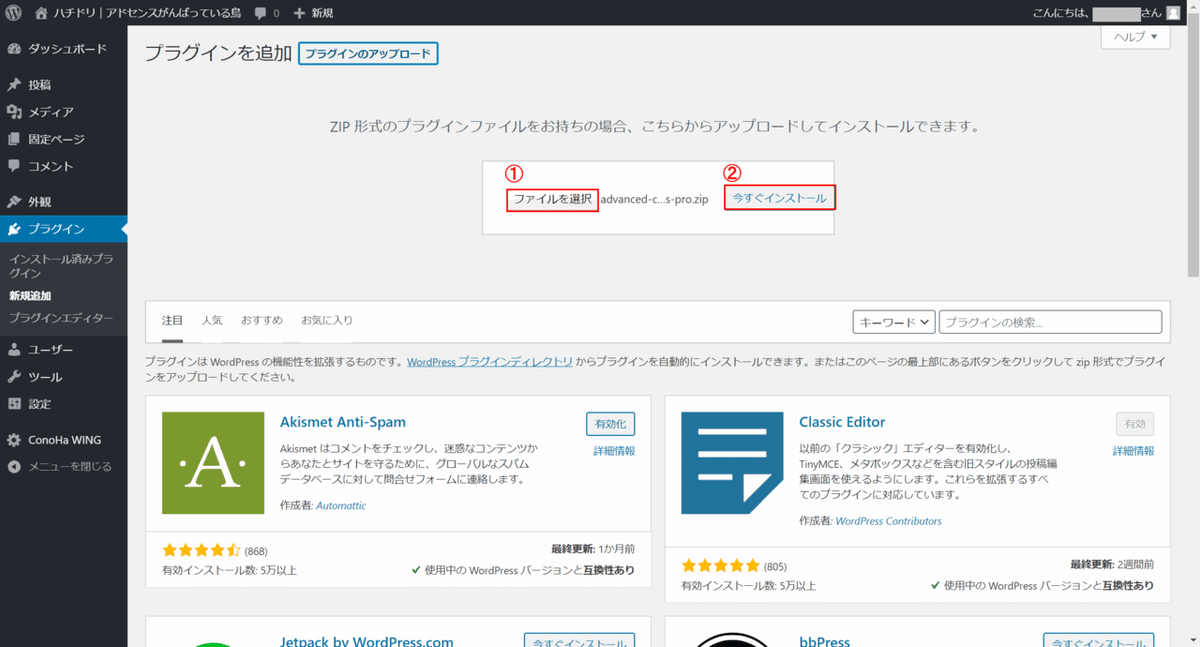1200x647 pixels.
Task: Switch to おすすめ tab
Action: tap(262, 320)
